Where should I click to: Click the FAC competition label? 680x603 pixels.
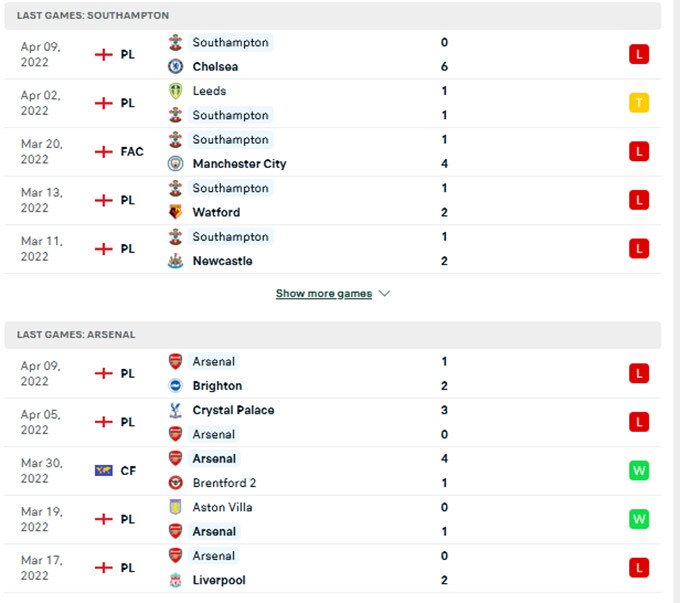coord(132,152)
